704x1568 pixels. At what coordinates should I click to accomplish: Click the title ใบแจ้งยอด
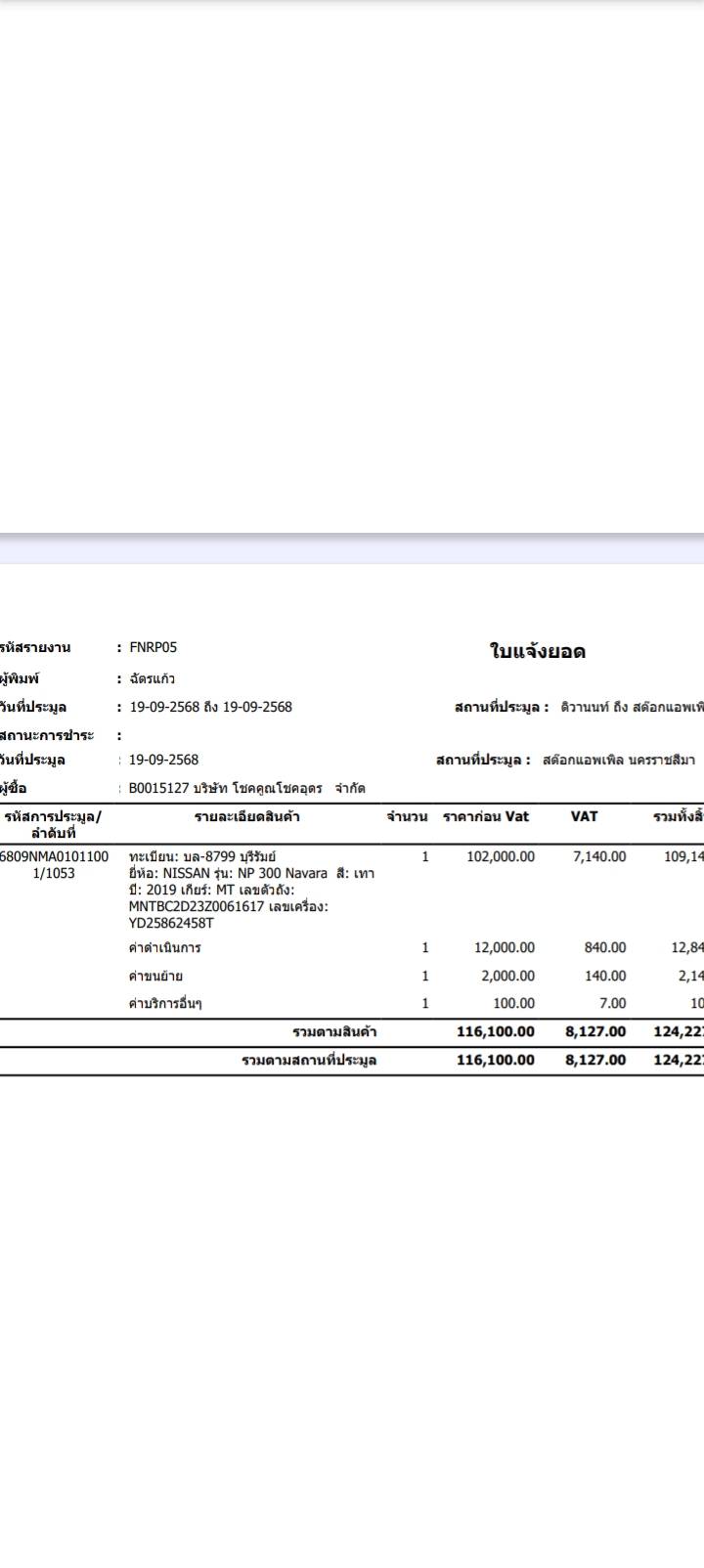pos(537,652)
